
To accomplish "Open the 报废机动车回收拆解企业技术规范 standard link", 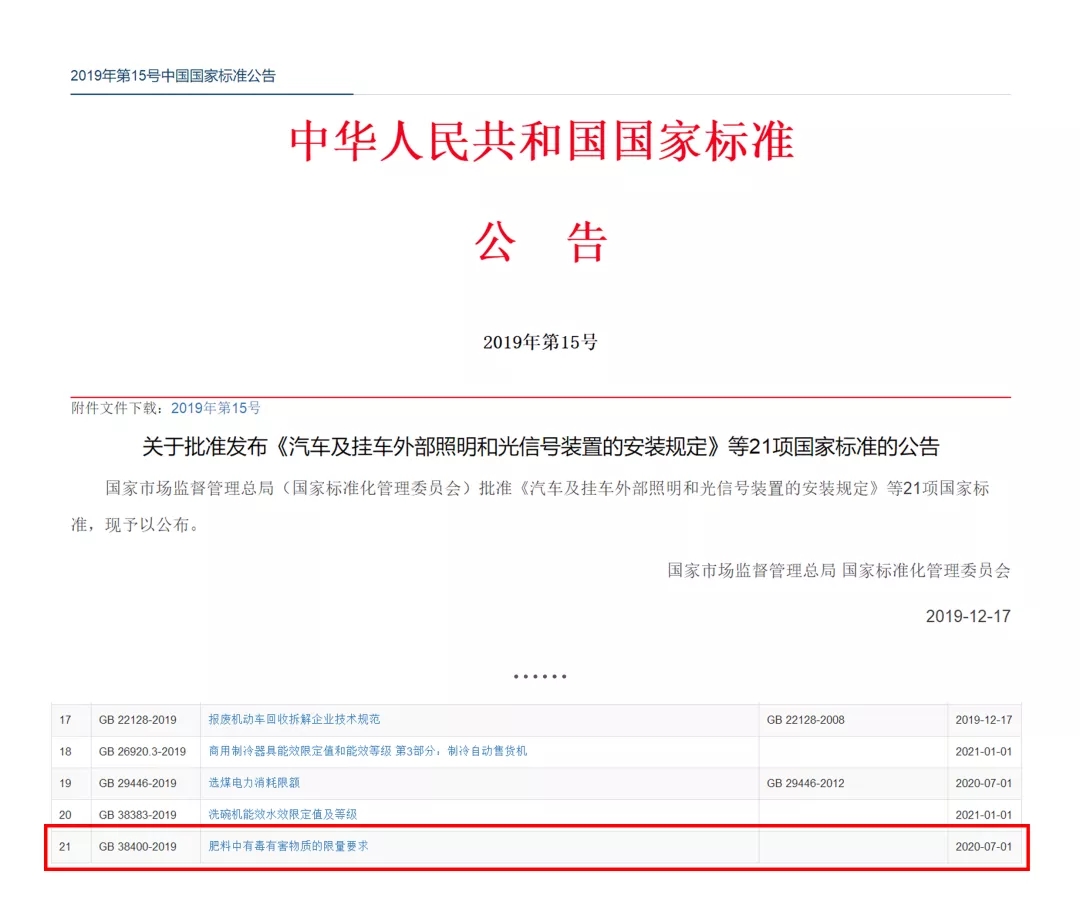I will coord(294,719).
